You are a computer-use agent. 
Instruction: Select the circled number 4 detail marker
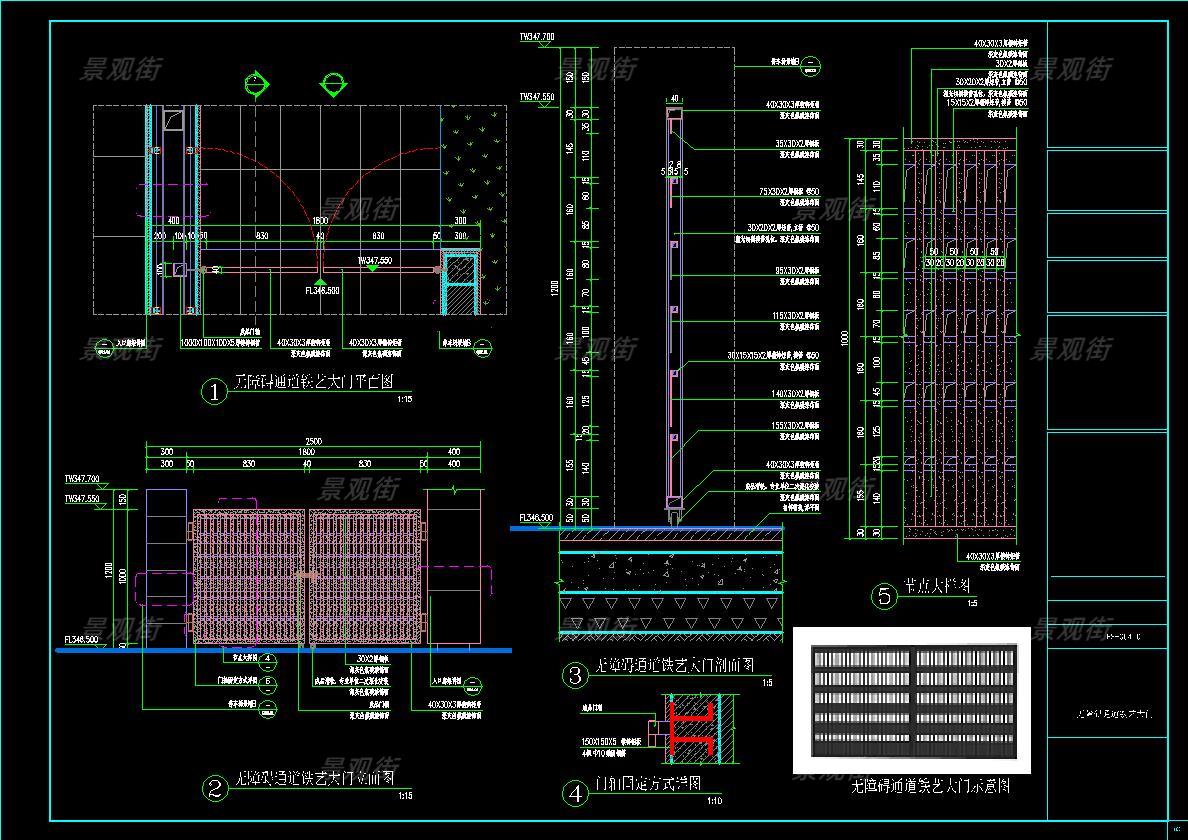pos(575,794)
